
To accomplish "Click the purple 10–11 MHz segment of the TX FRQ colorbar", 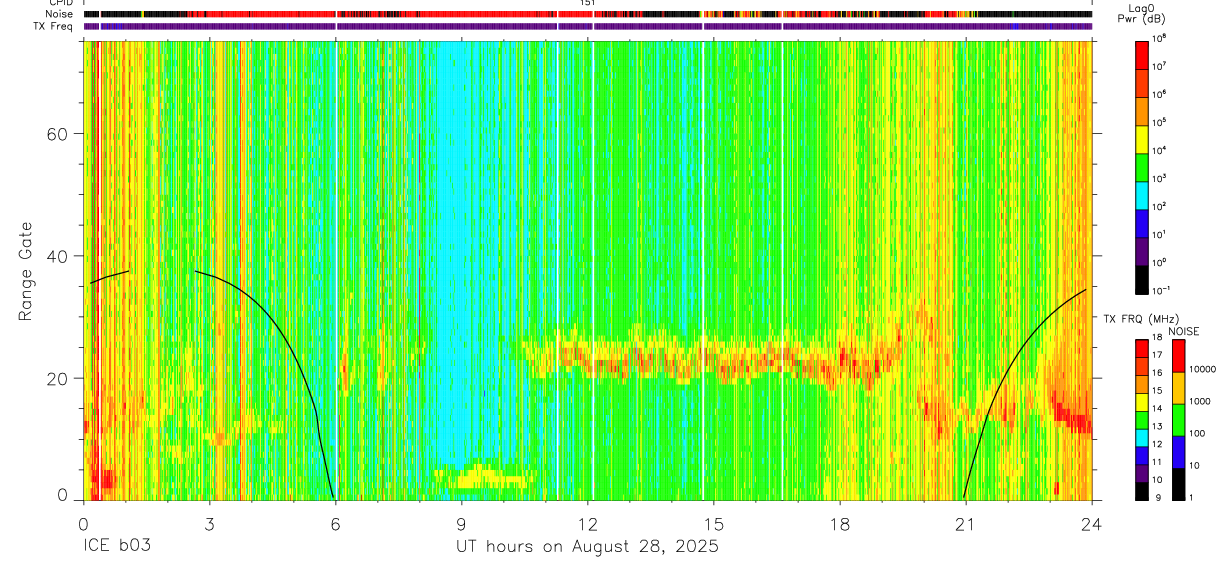I will coord(1141,473).
